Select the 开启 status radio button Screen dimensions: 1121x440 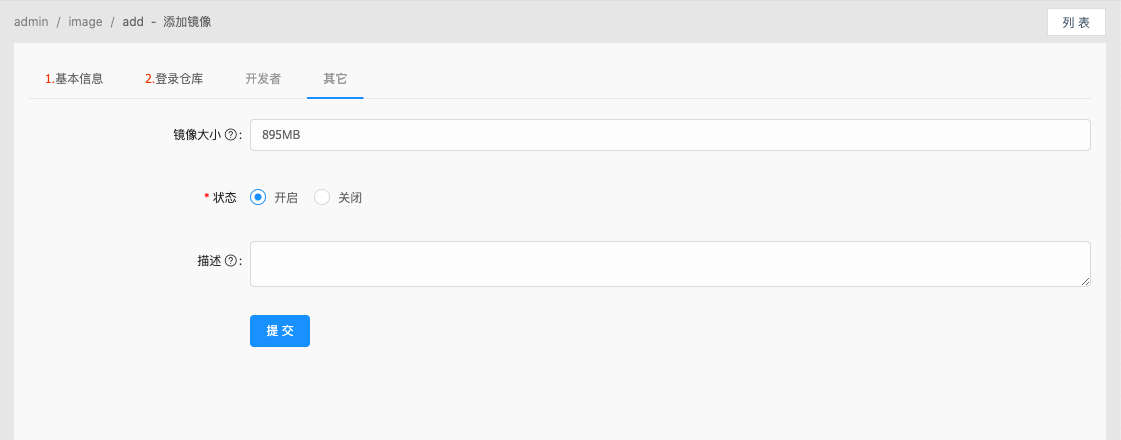[258, 197]
